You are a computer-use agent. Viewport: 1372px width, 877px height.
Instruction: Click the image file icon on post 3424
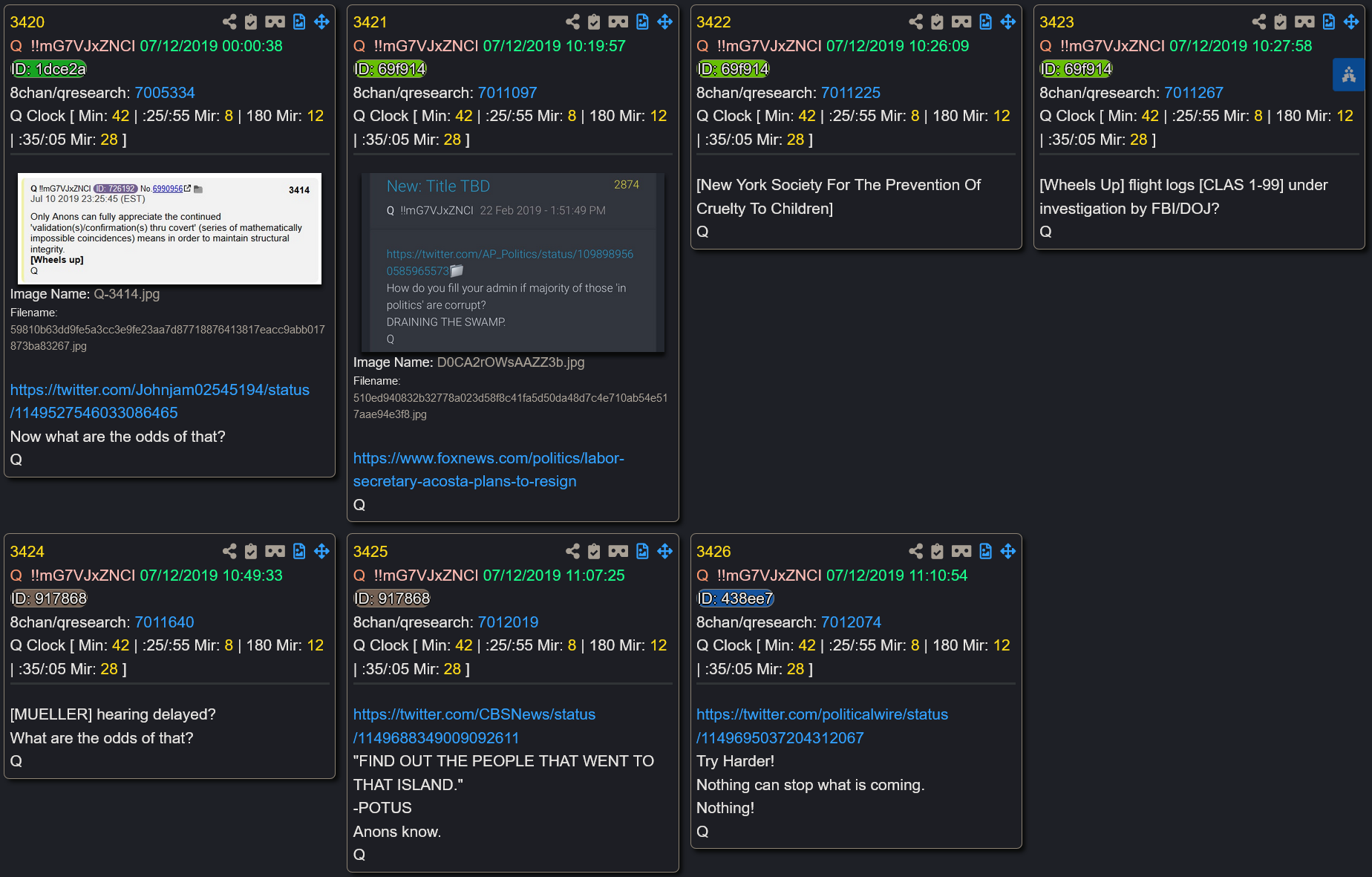pyautogui.click(x=299, y=551)
